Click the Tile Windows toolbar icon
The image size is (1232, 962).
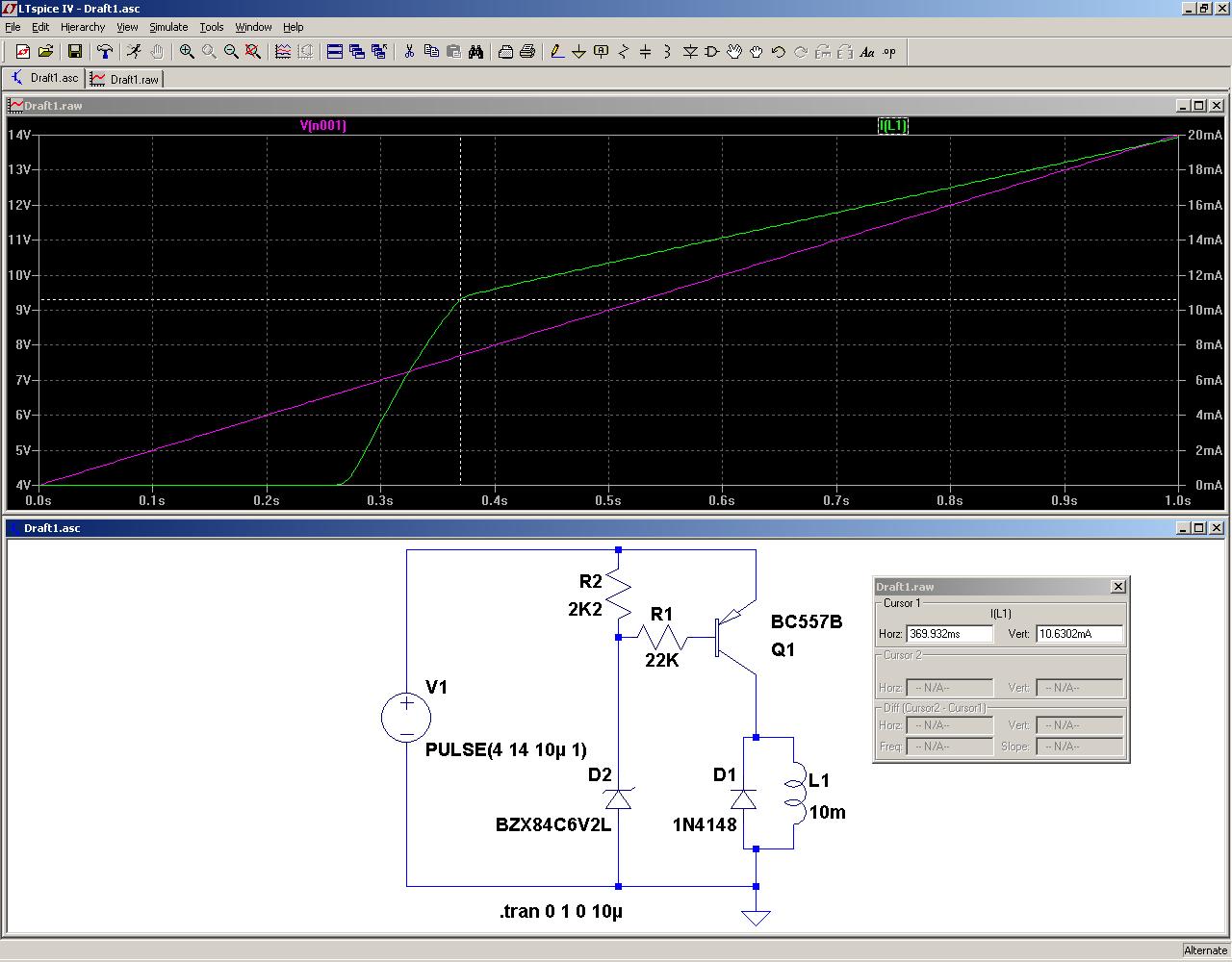coord(335,52)
